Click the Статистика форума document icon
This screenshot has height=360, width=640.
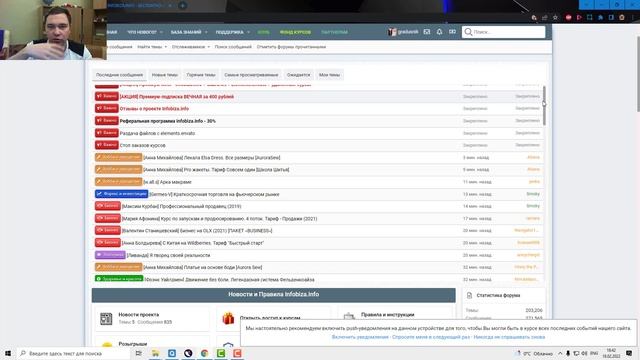(x=469, y=295)
